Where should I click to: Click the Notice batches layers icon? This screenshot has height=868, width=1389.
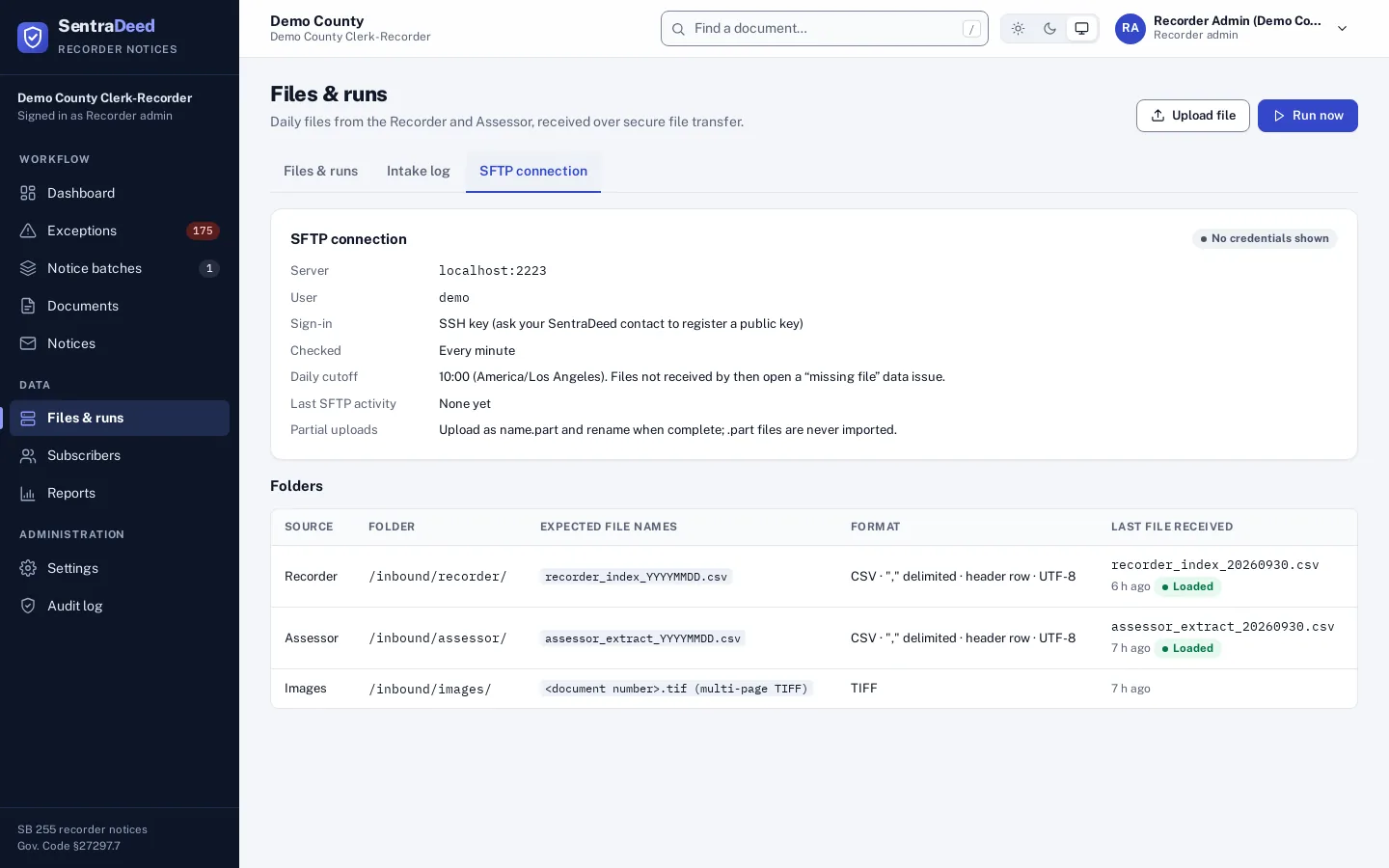coord(28,268)
